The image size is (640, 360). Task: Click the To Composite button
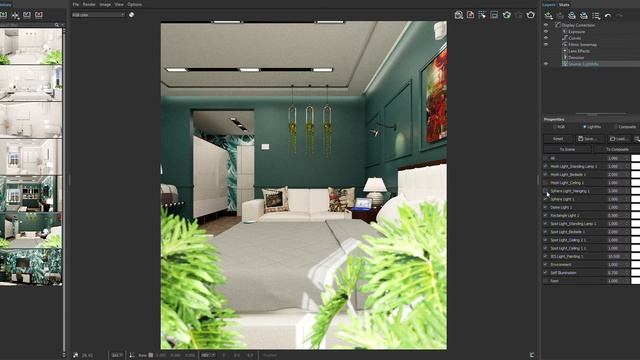point(617,149)
